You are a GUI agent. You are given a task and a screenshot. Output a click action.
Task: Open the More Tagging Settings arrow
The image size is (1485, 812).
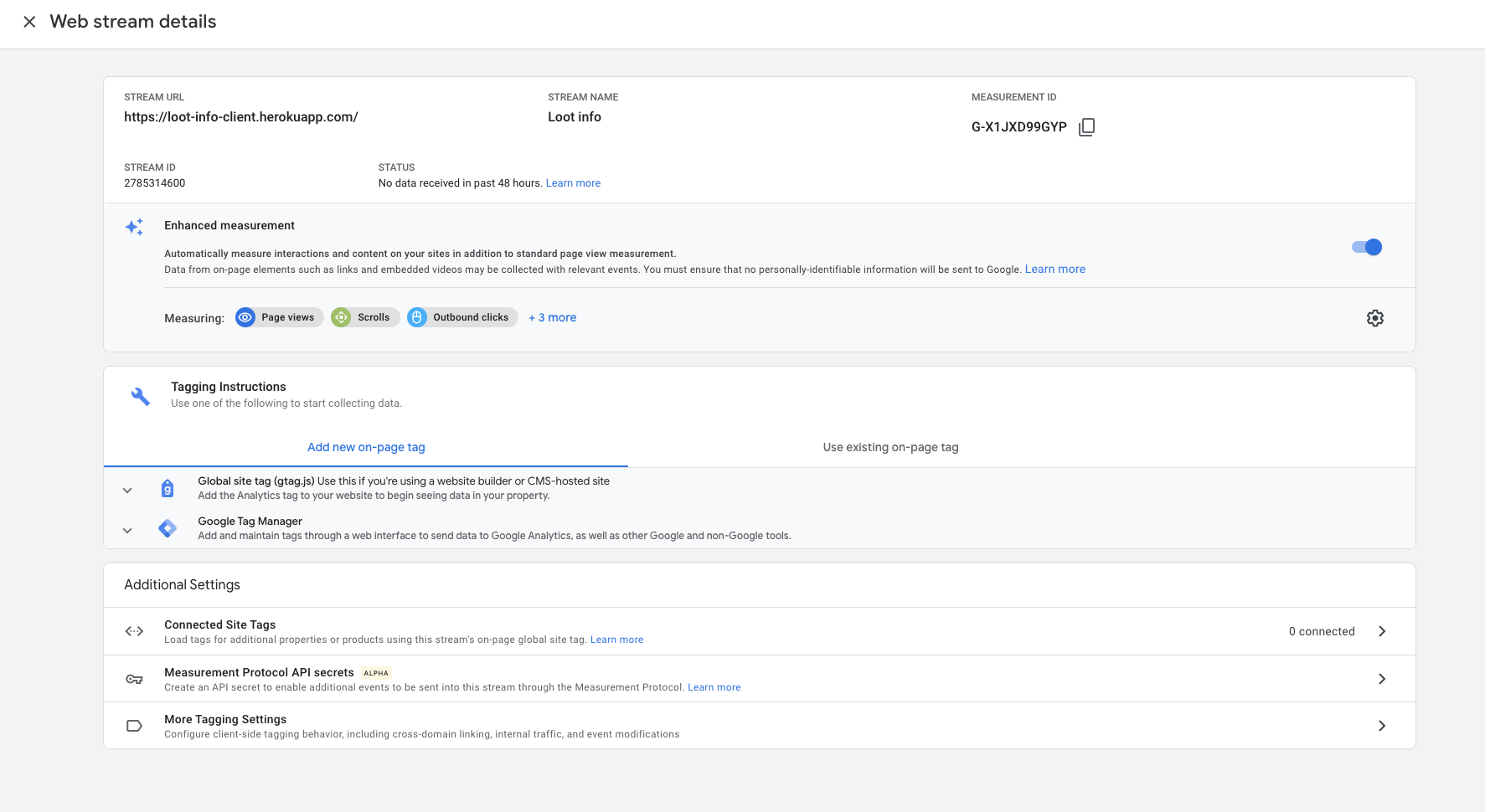tap(1382, 726)
